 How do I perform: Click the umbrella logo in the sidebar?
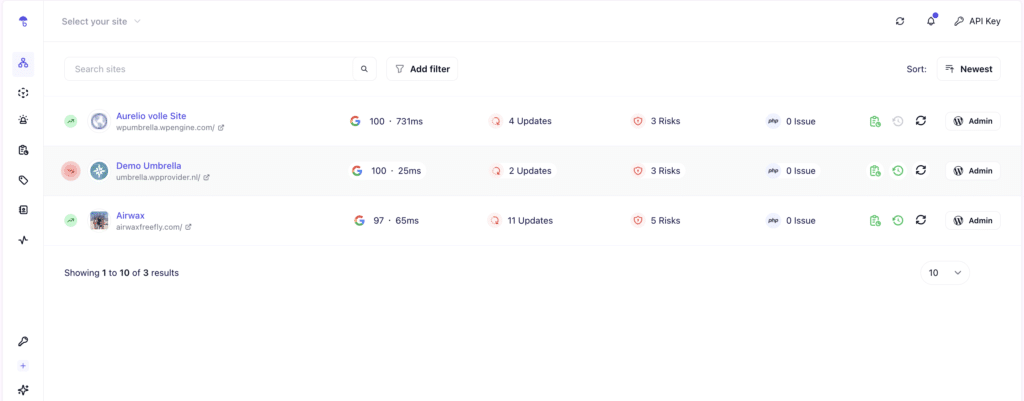tap(23, 21)
